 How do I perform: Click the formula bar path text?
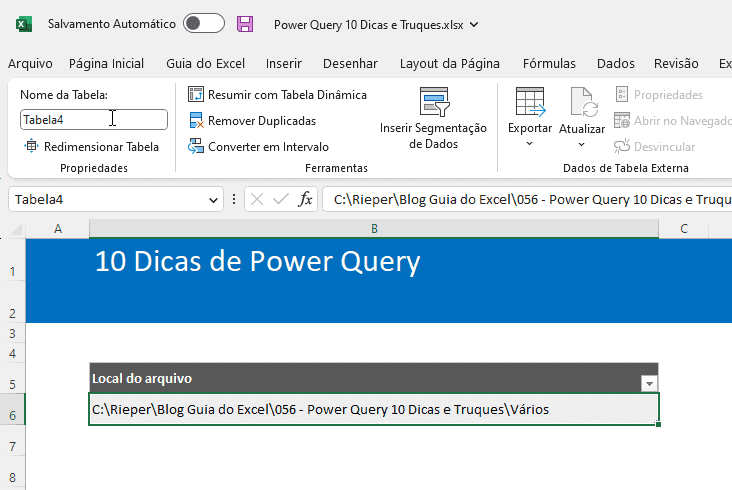[x=532, y=200]
